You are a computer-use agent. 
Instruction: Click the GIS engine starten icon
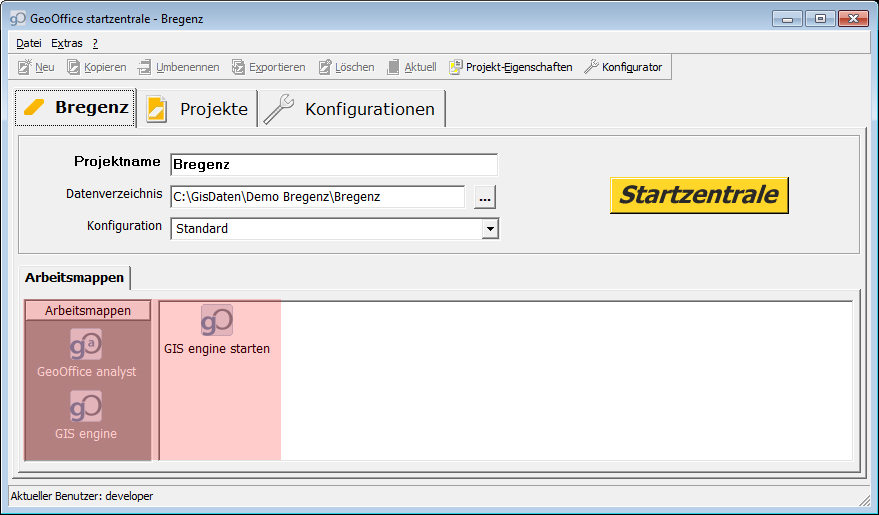coord(217,320)
